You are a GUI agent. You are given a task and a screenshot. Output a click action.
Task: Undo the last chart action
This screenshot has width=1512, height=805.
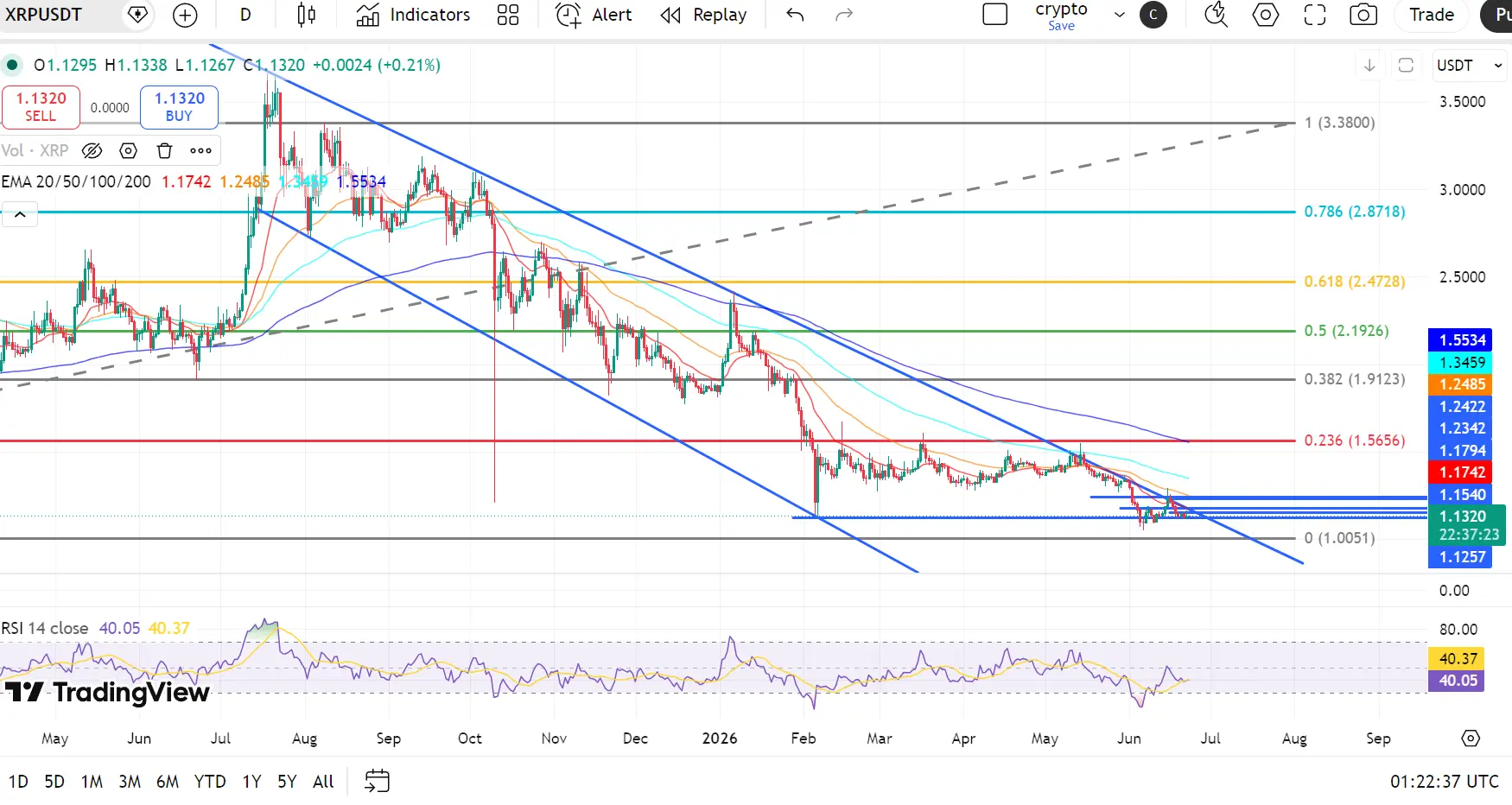pos(795,15)
